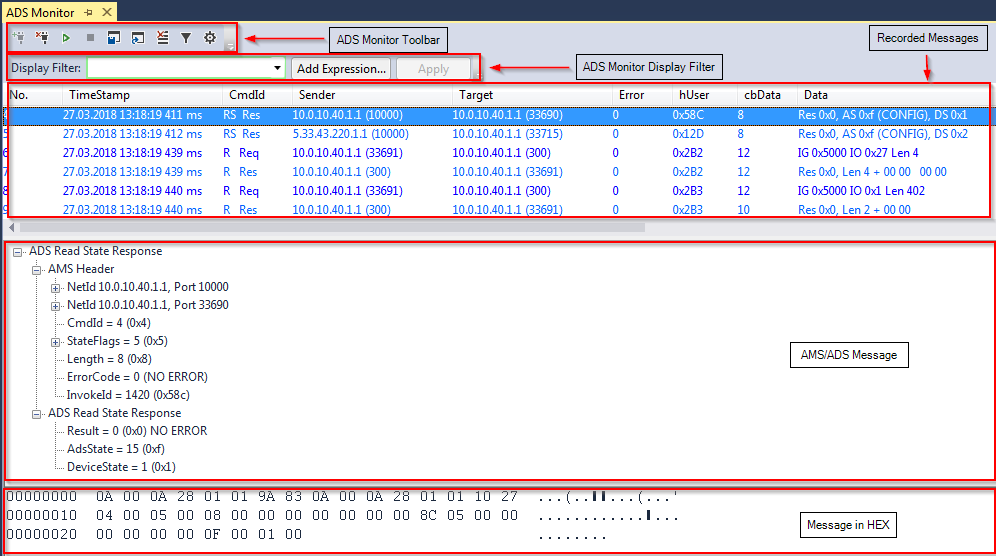Select the row with data IG 0x5000 IO 0x27 Len 4
996x556 pixels.
(497, 153)
